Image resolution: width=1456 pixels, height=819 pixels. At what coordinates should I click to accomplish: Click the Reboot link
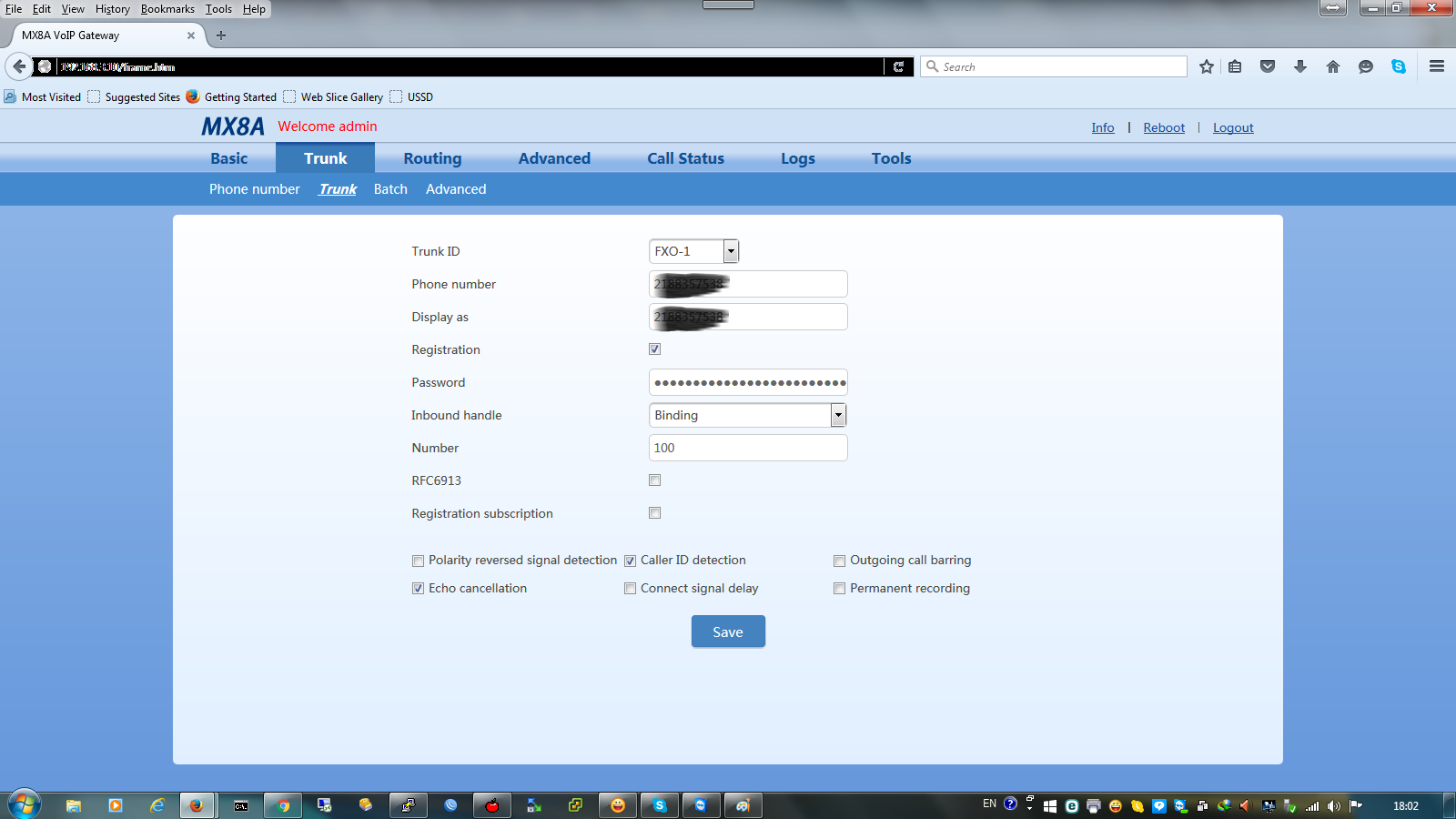[1164, 127]
